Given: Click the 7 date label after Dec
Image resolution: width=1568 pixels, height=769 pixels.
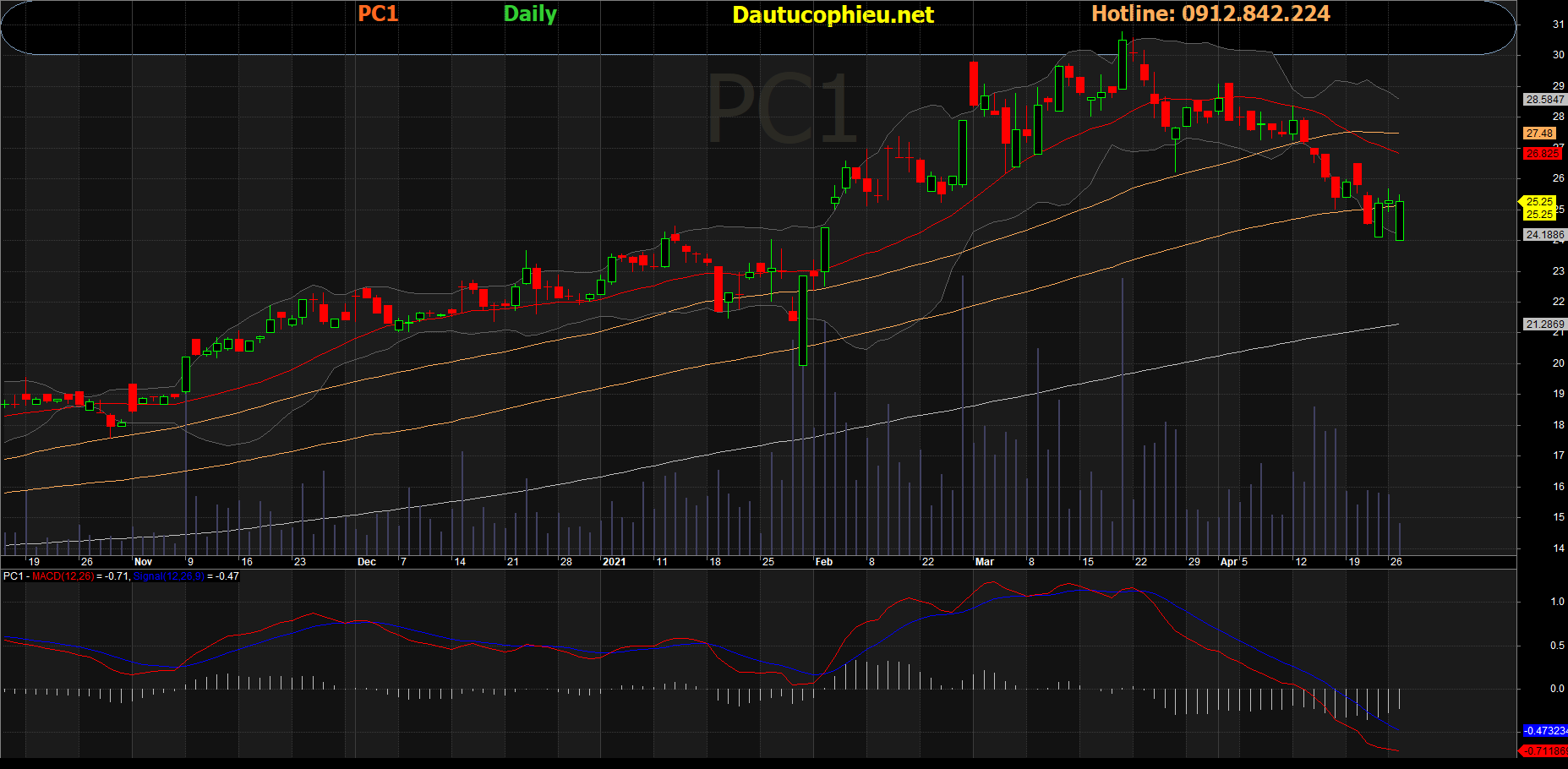Looking at the screenshot, I should coord(403,562).
